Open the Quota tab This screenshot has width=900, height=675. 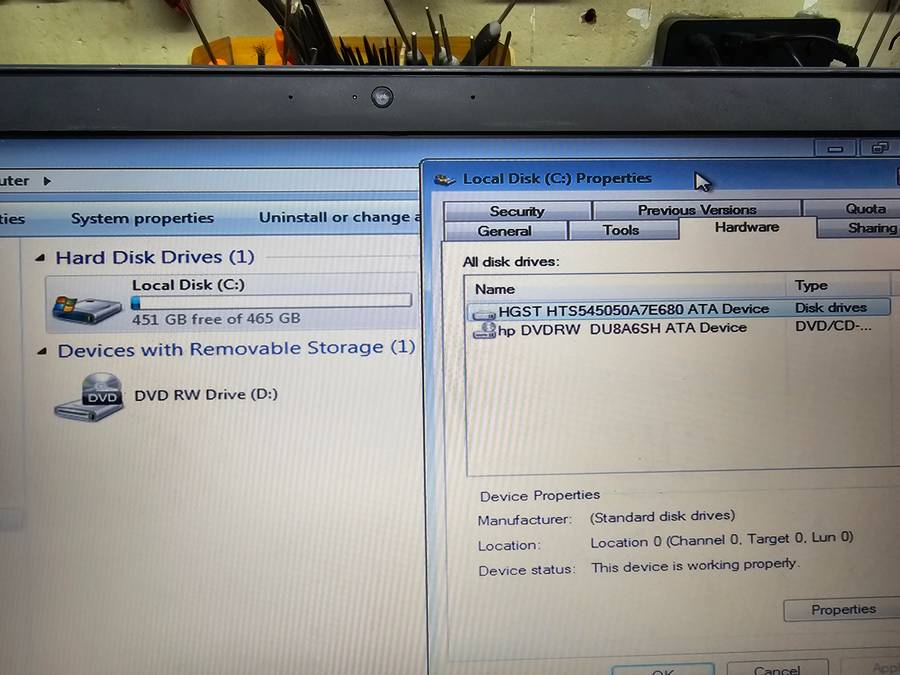[865, 209]
